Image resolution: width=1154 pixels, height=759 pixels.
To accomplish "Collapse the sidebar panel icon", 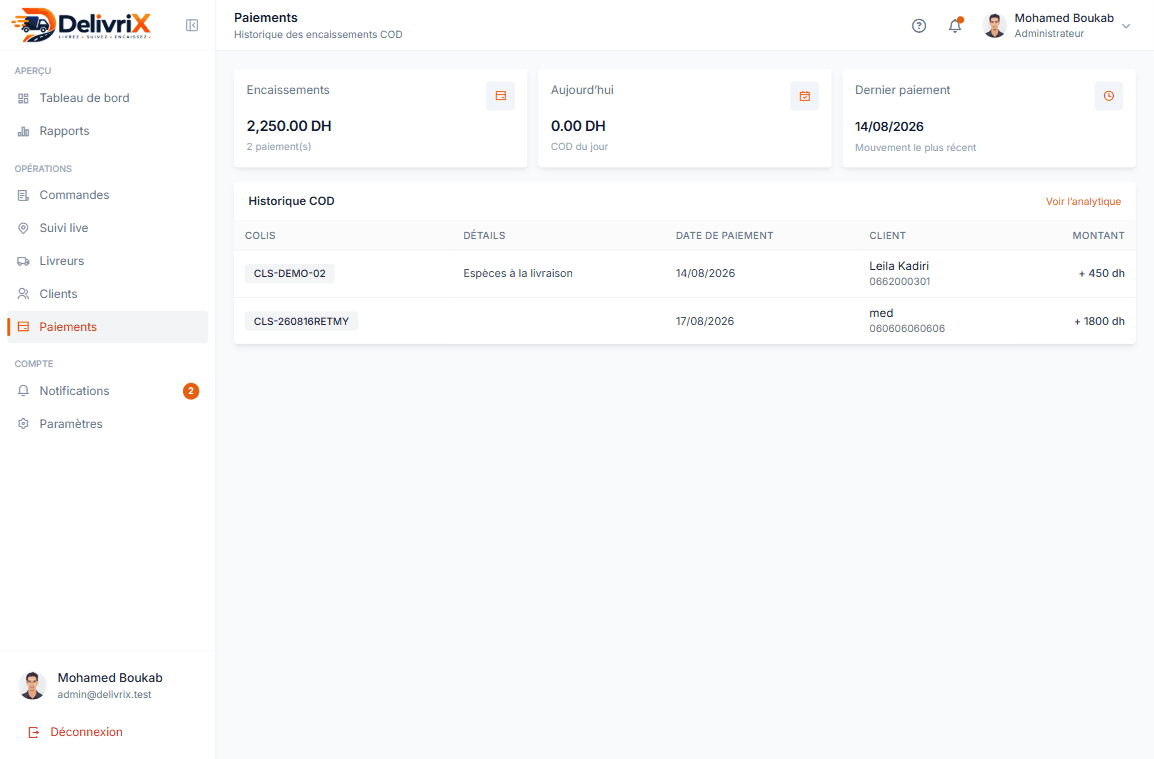I will (192, 26).
